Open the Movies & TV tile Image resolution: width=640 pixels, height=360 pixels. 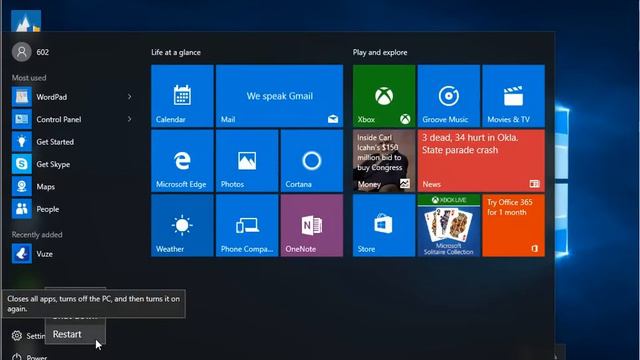(x=513, y=96)
